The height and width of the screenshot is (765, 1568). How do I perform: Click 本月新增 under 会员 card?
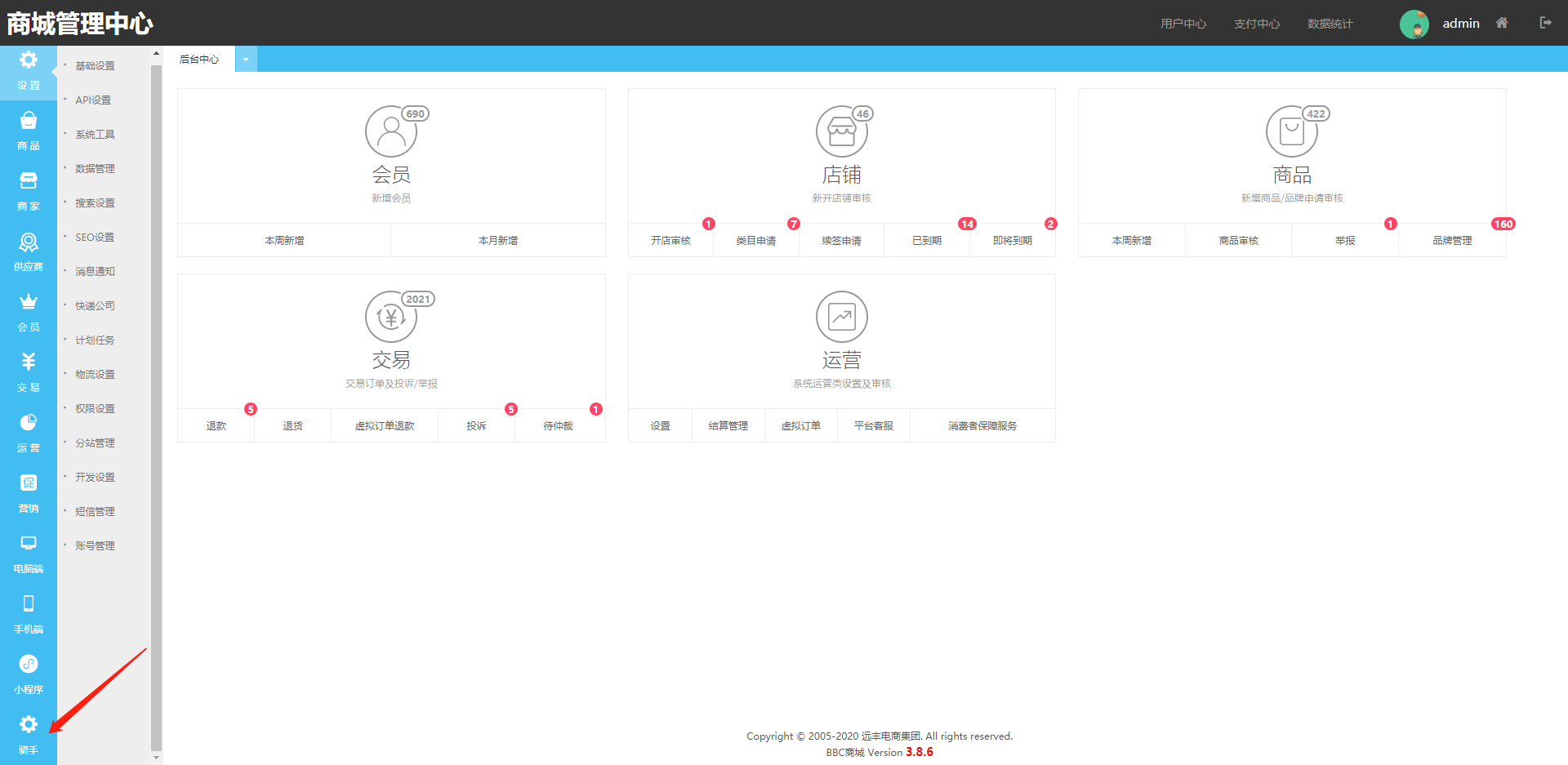click(x=498, y=241)
